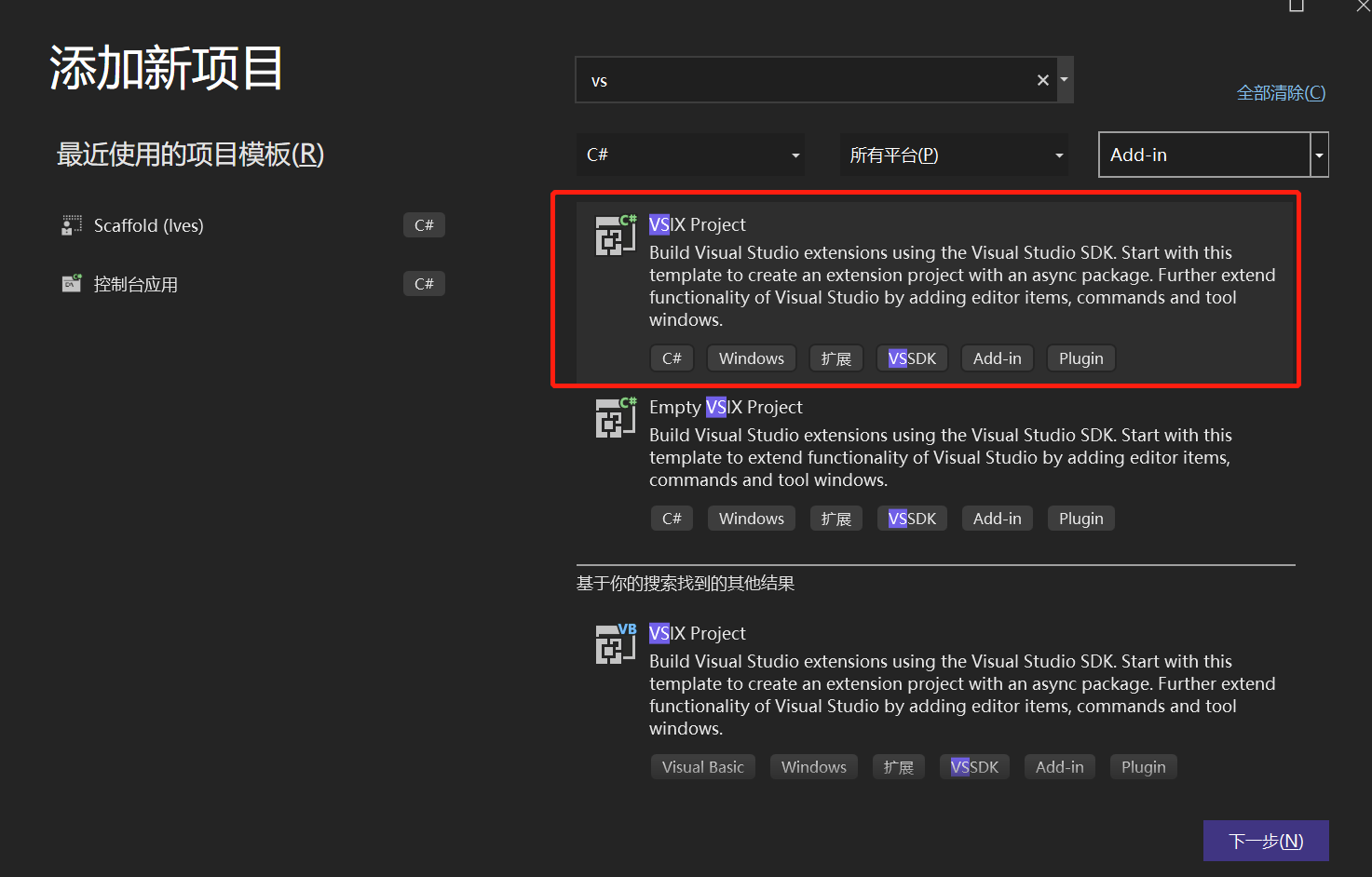Click the VSSDK tag under first VSIX Project
The width and height of the screenshot is (1372, 877).
(x=913, y=358)
